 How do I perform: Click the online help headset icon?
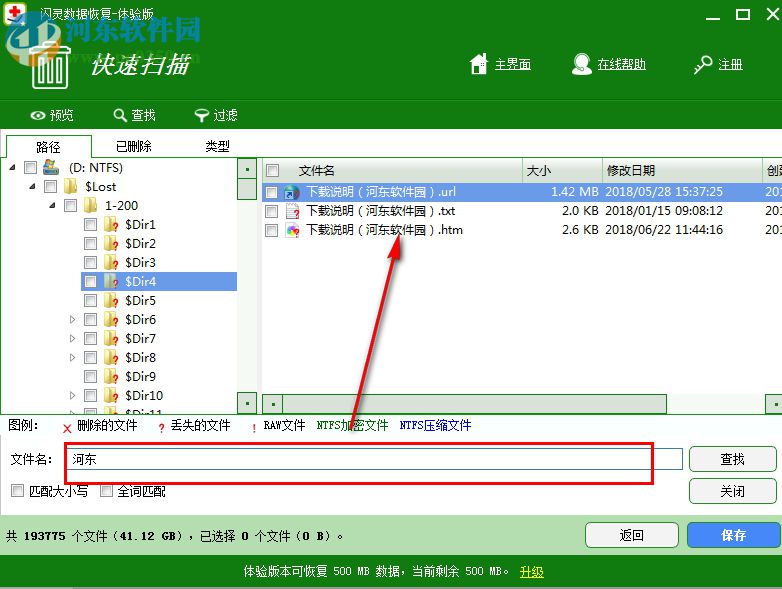click(x=582, y=64)
